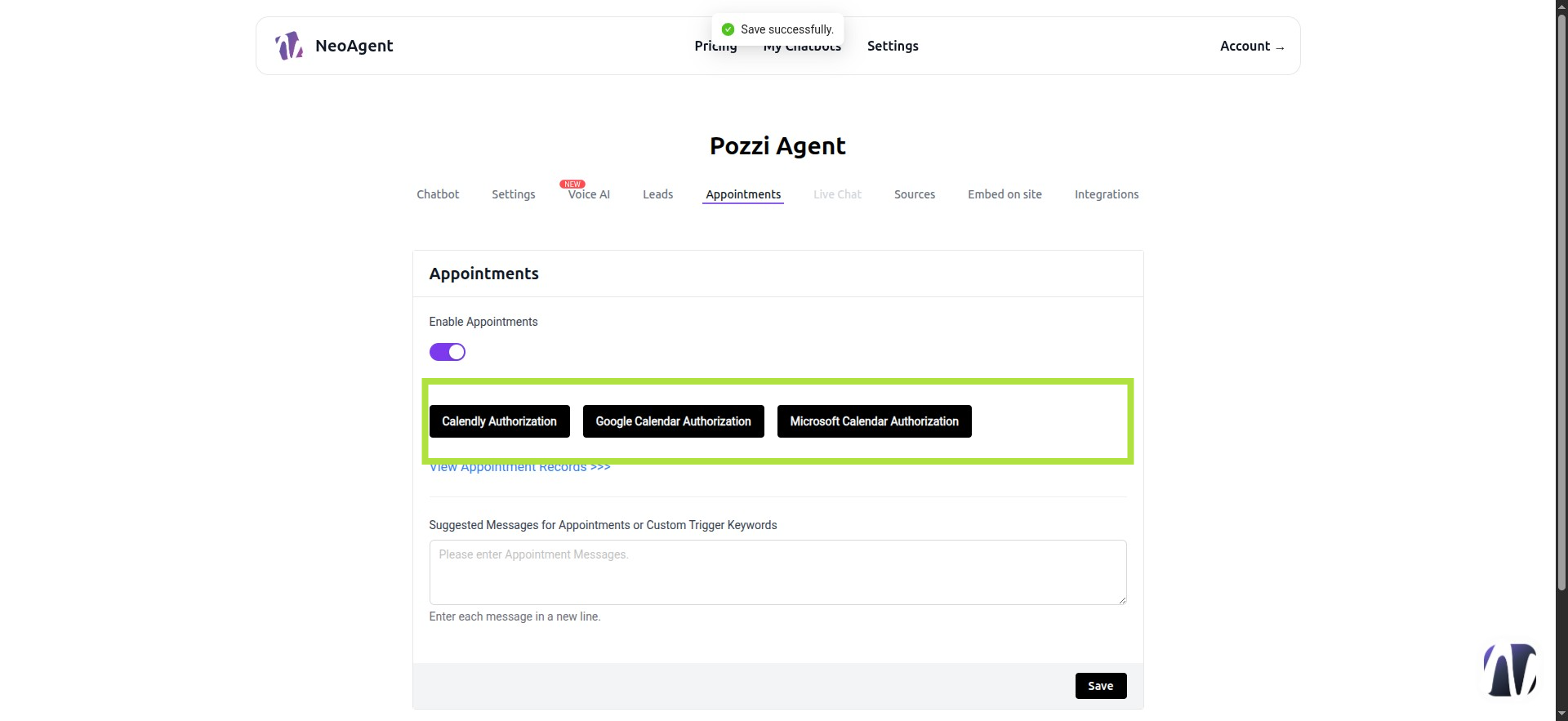Click Google Calendar Authorization button
This screenshot has width=1568, height=721.
click(x=673, y=421)
